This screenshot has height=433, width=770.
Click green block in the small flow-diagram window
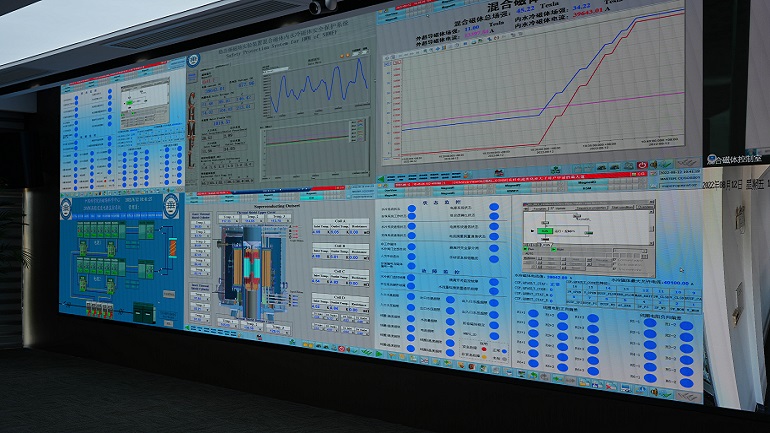click(545, 230)
